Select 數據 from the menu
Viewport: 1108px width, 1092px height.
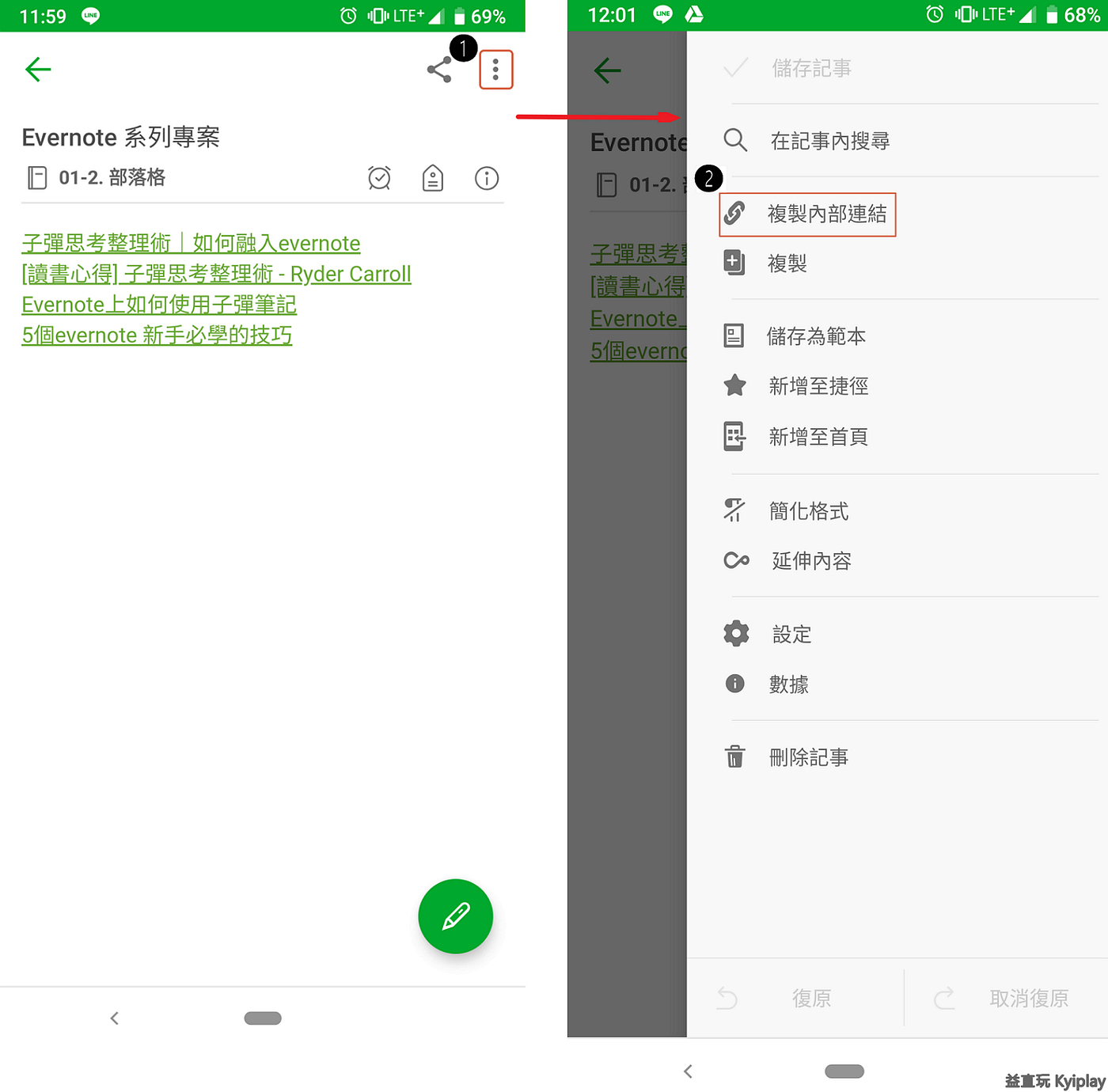[x=788, y=684]
